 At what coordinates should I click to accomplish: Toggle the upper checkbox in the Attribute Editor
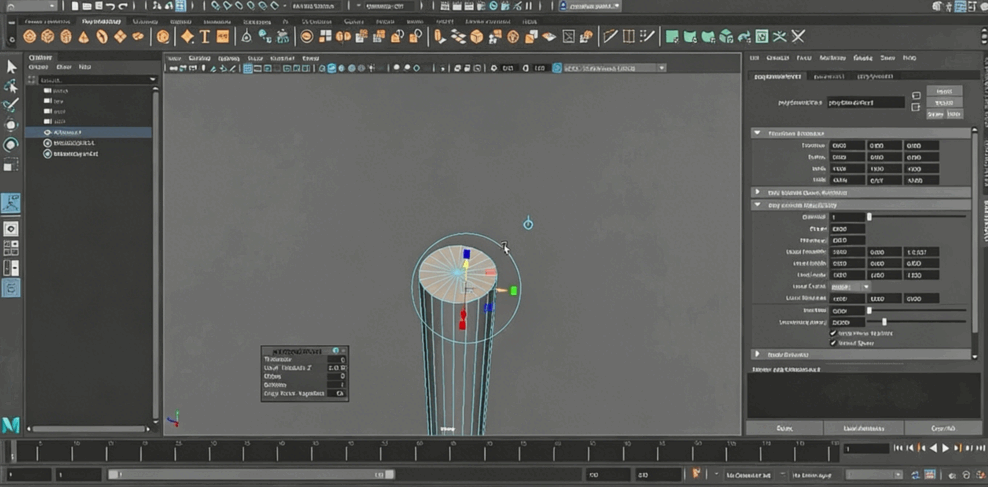click(833, 333)
